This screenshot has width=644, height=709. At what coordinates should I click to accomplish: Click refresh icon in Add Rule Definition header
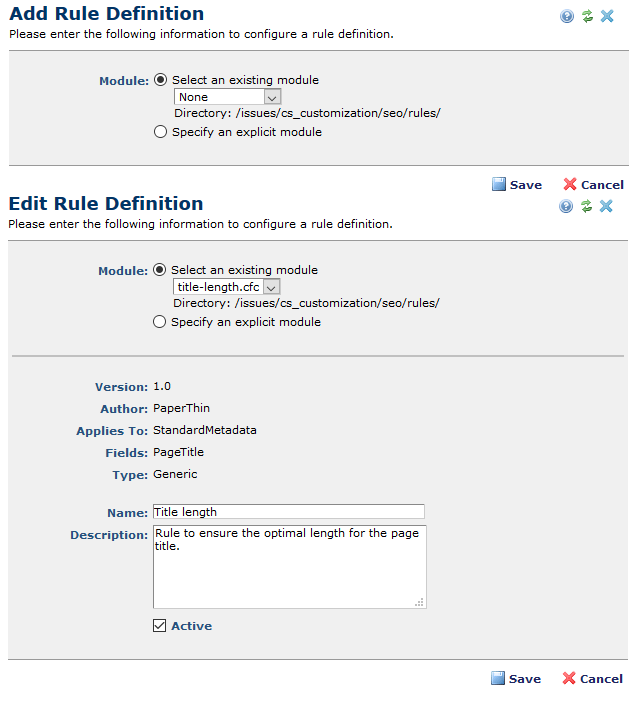[x=587, y=16]
